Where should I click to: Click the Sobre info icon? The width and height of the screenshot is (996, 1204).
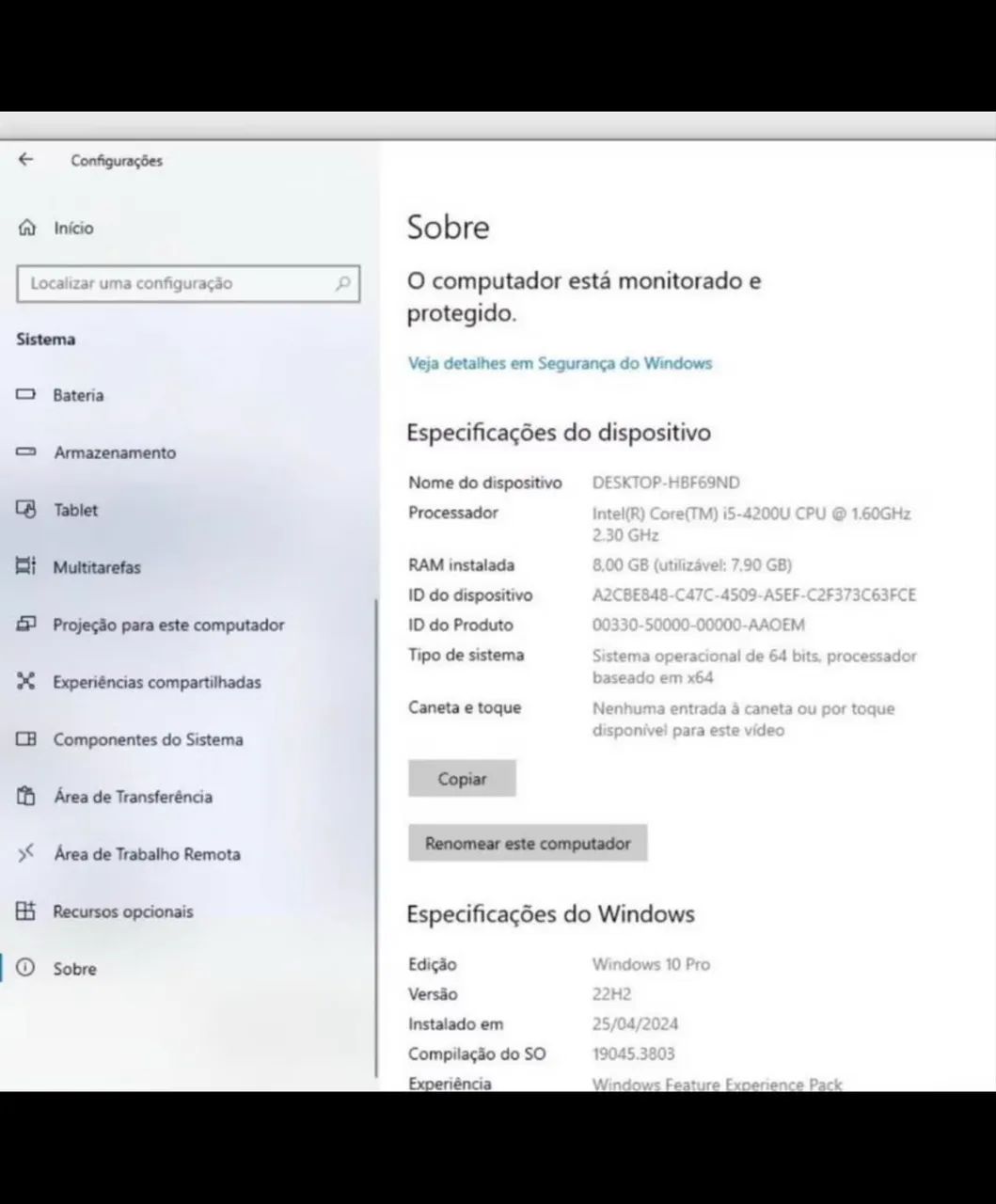click(25, 969)
